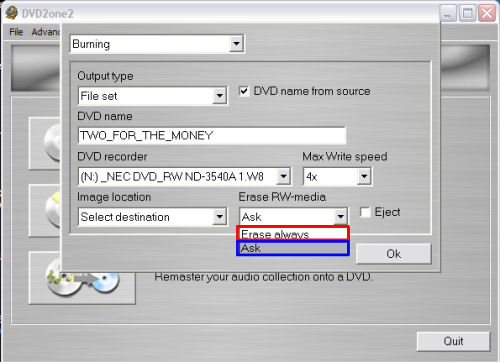Maximize the DVD2one2 window

coord(468,14)
